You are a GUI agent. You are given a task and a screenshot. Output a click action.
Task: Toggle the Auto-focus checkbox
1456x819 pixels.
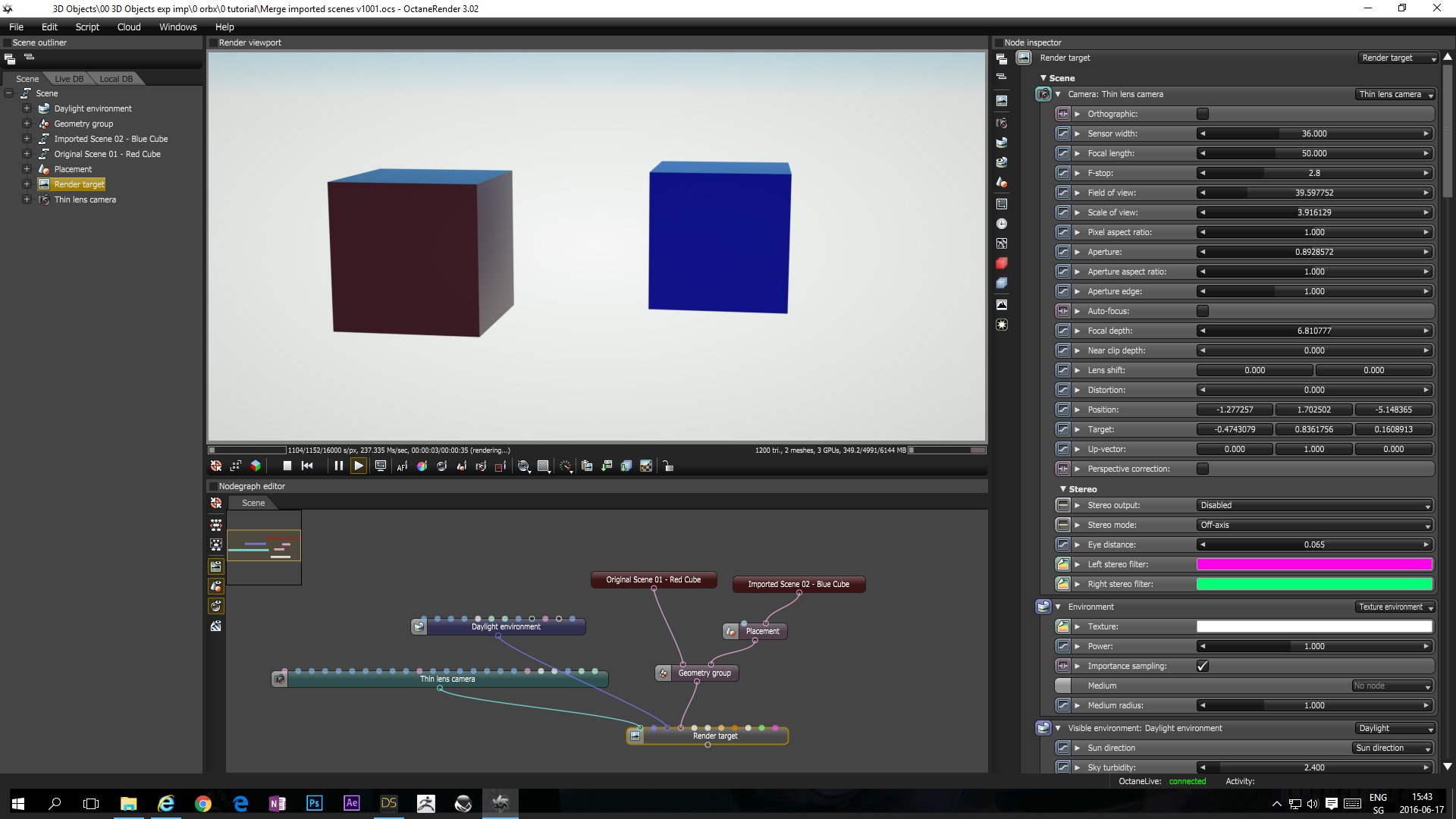pyautogui.click(x=1203, y=311)
